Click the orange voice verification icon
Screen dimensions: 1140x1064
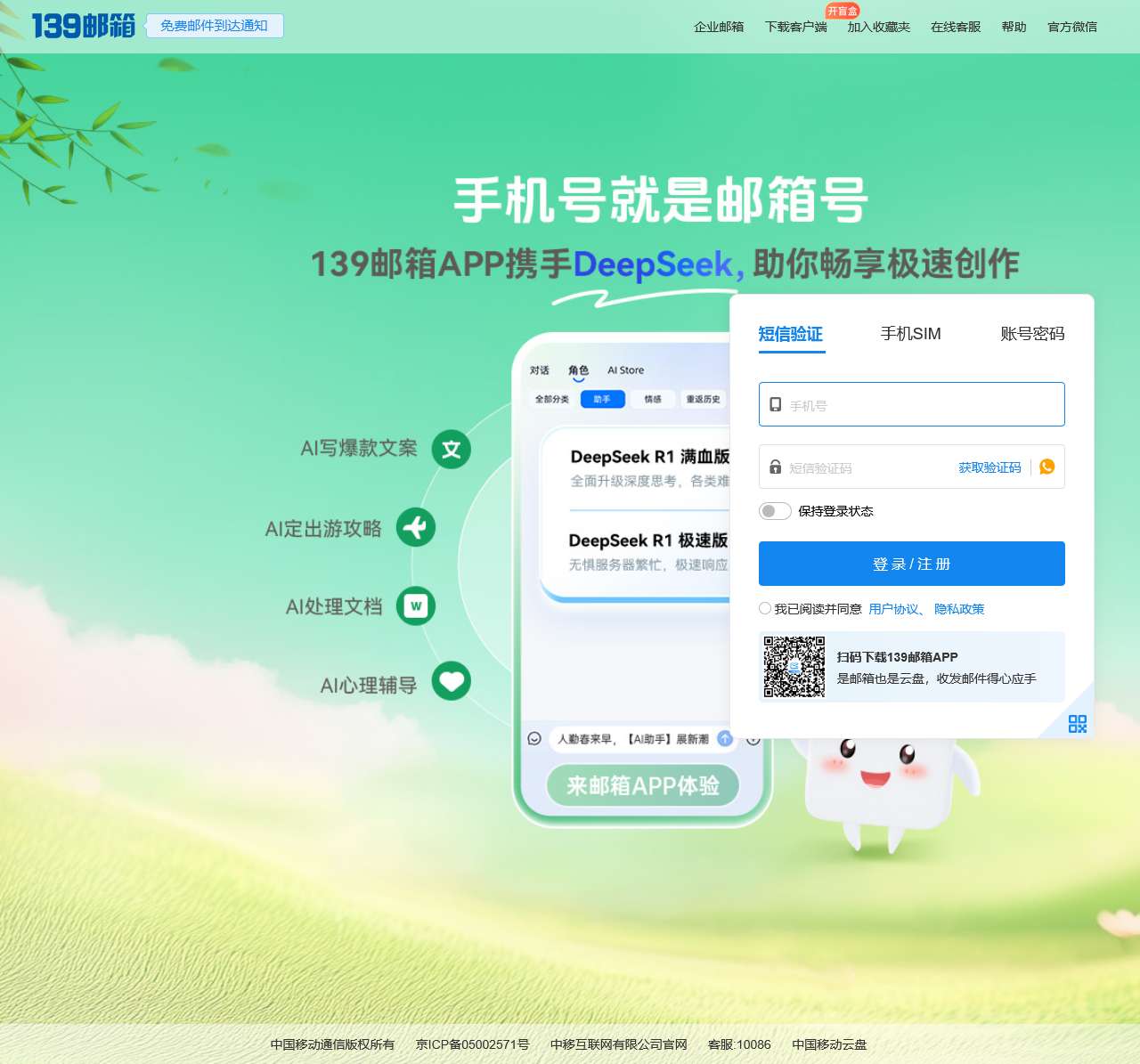coord(1047,467)
